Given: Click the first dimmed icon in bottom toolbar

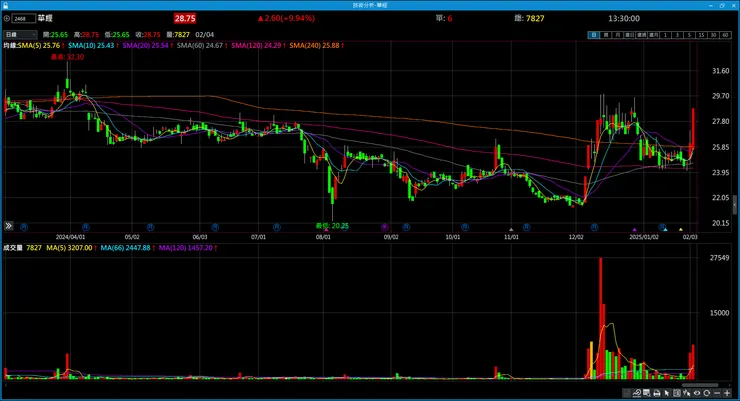Looking at the screenshot, I should click(626, 393).
